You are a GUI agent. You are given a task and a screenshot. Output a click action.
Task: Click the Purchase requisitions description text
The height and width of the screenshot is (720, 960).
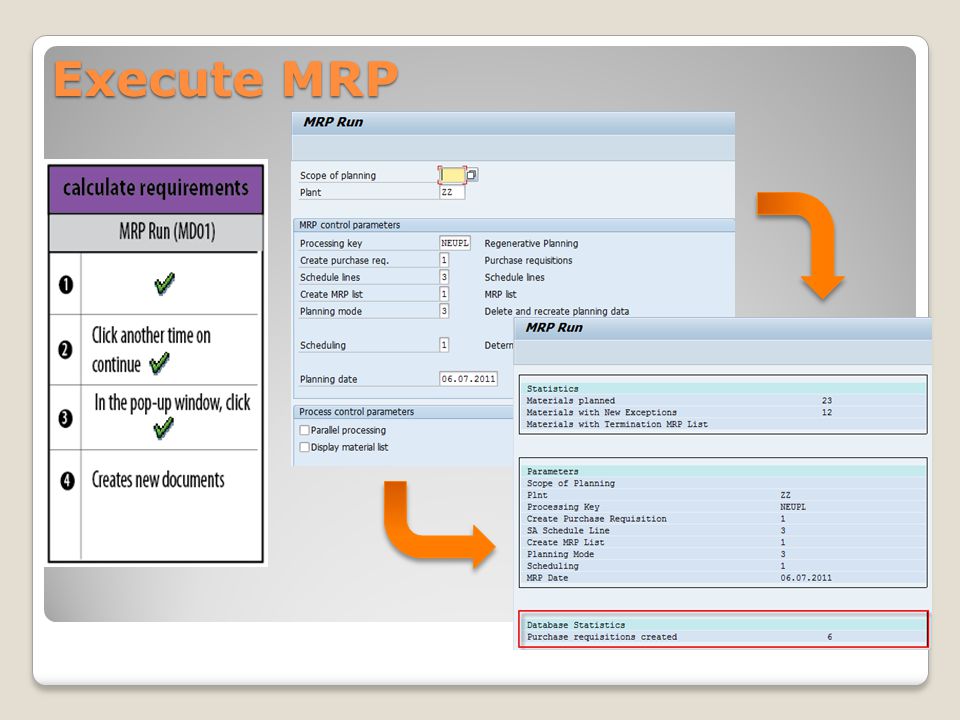(x=528, y=260)
